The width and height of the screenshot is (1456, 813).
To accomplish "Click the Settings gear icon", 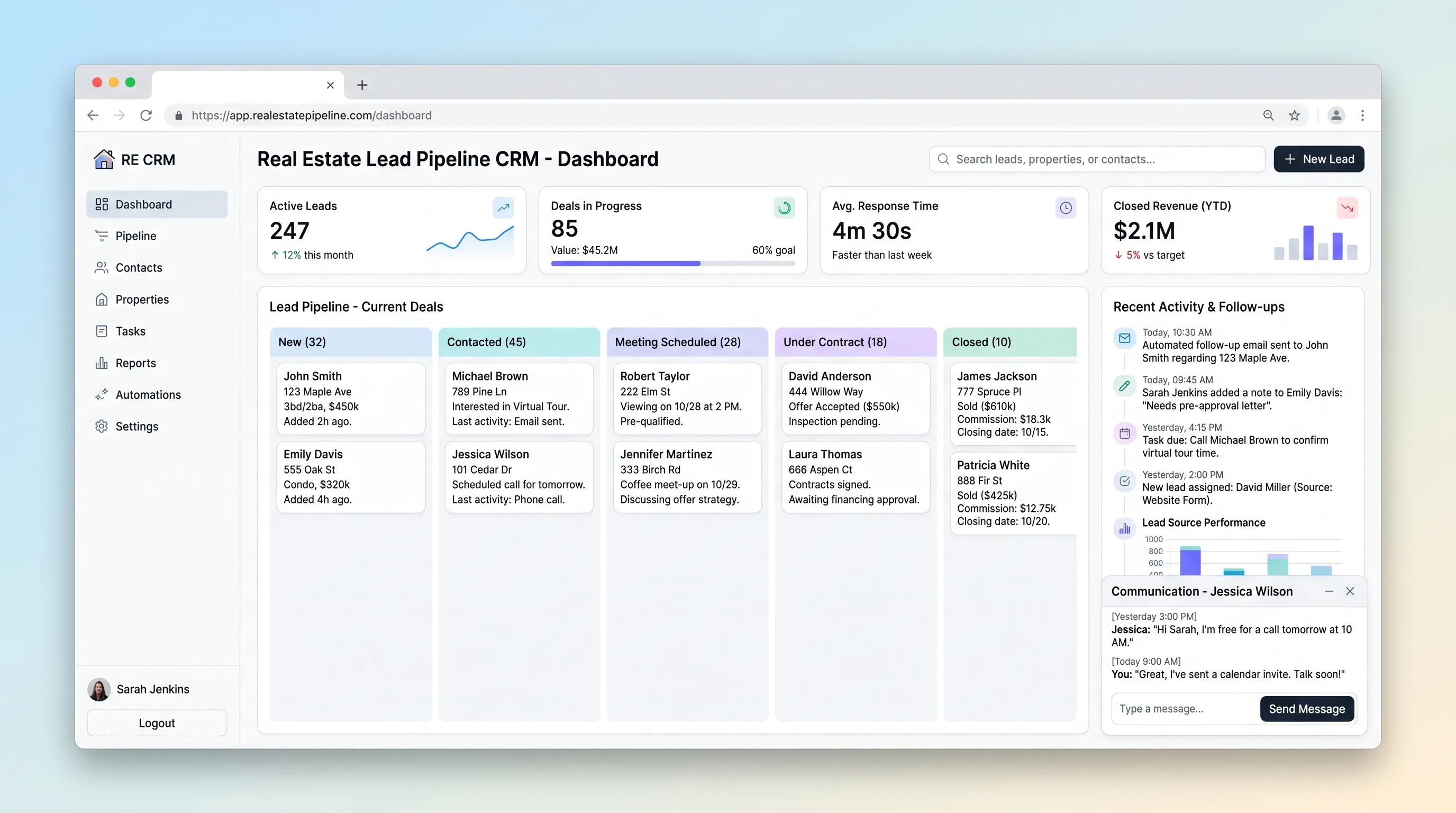I will 102,426.
